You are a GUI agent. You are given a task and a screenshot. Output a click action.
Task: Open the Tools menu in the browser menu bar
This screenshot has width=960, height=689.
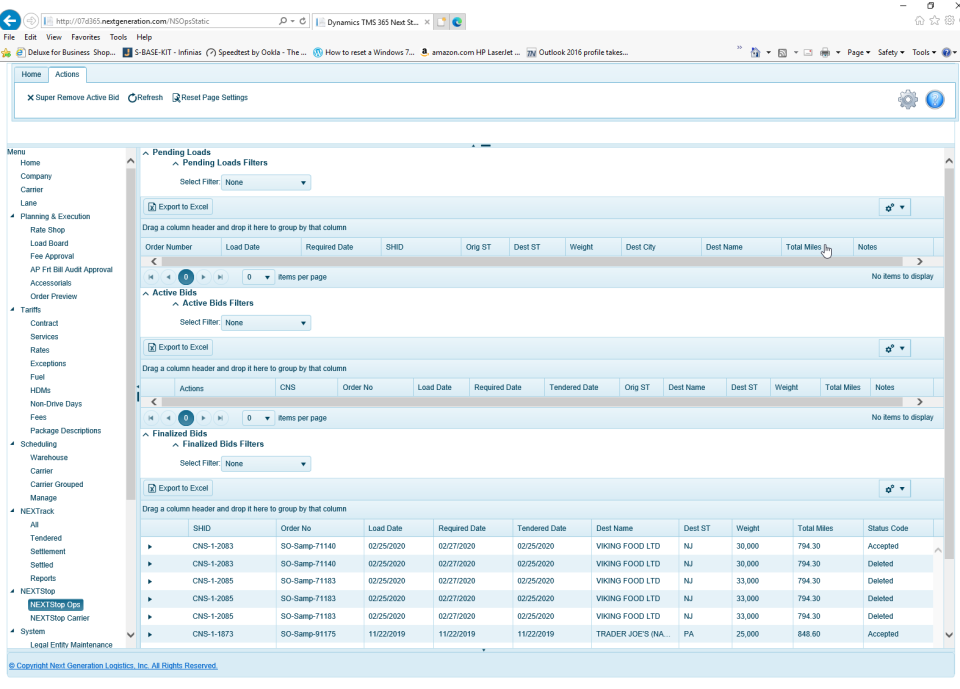point(118,36)
